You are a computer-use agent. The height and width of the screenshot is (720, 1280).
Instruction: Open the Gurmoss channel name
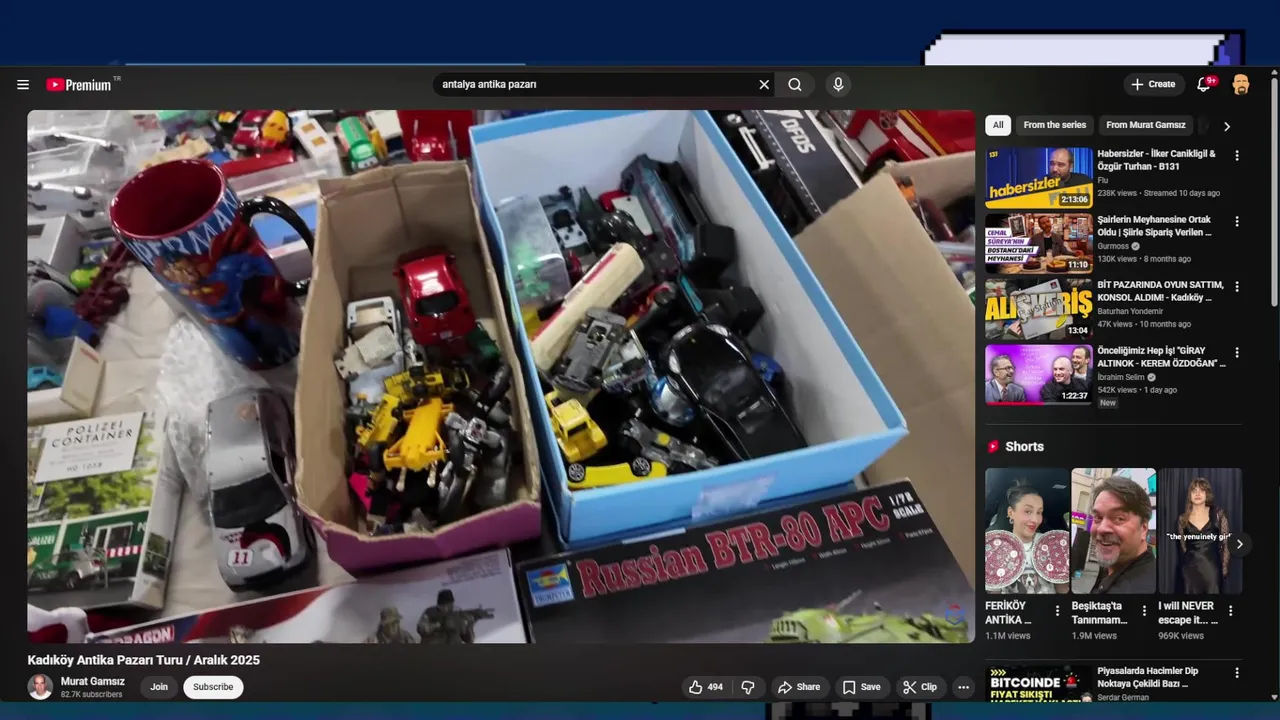pyautogui.click(x=1113, y=246)
